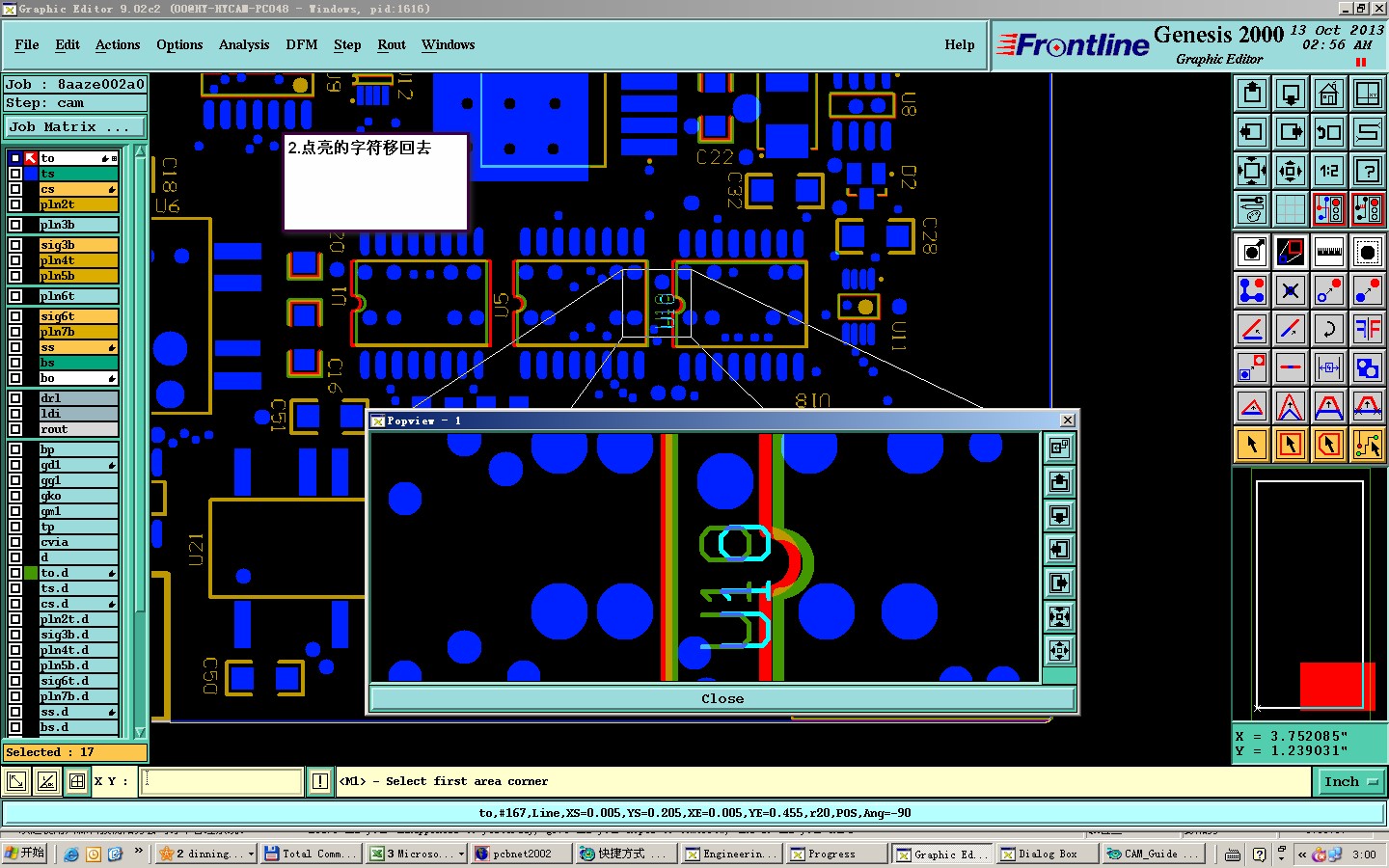Click the XY coordinate window icon
The height and width of the screenshot is (868, 1389).
tap(1368, 94)
